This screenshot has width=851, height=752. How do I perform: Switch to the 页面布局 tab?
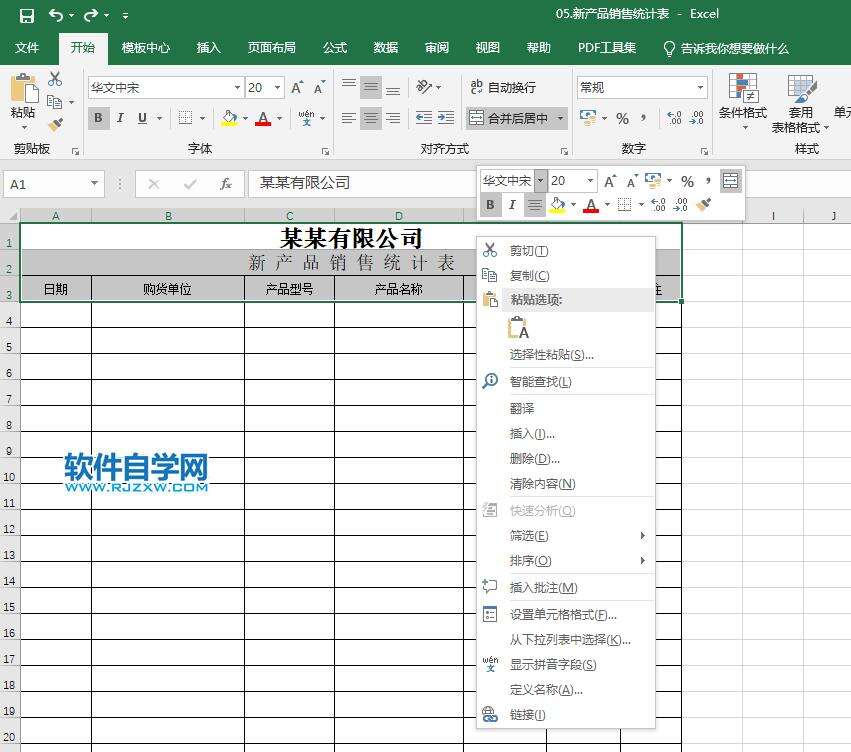271,48
